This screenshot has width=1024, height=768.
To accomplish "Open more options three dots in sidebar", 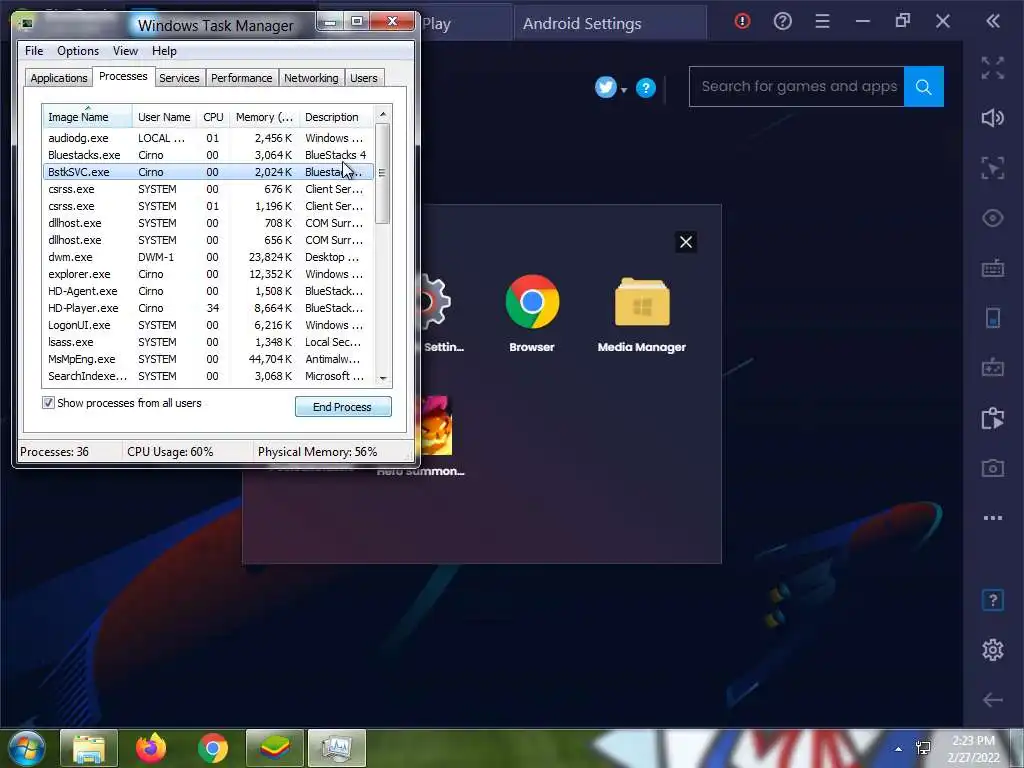I will pyautogui.click(x=993, y=518).
